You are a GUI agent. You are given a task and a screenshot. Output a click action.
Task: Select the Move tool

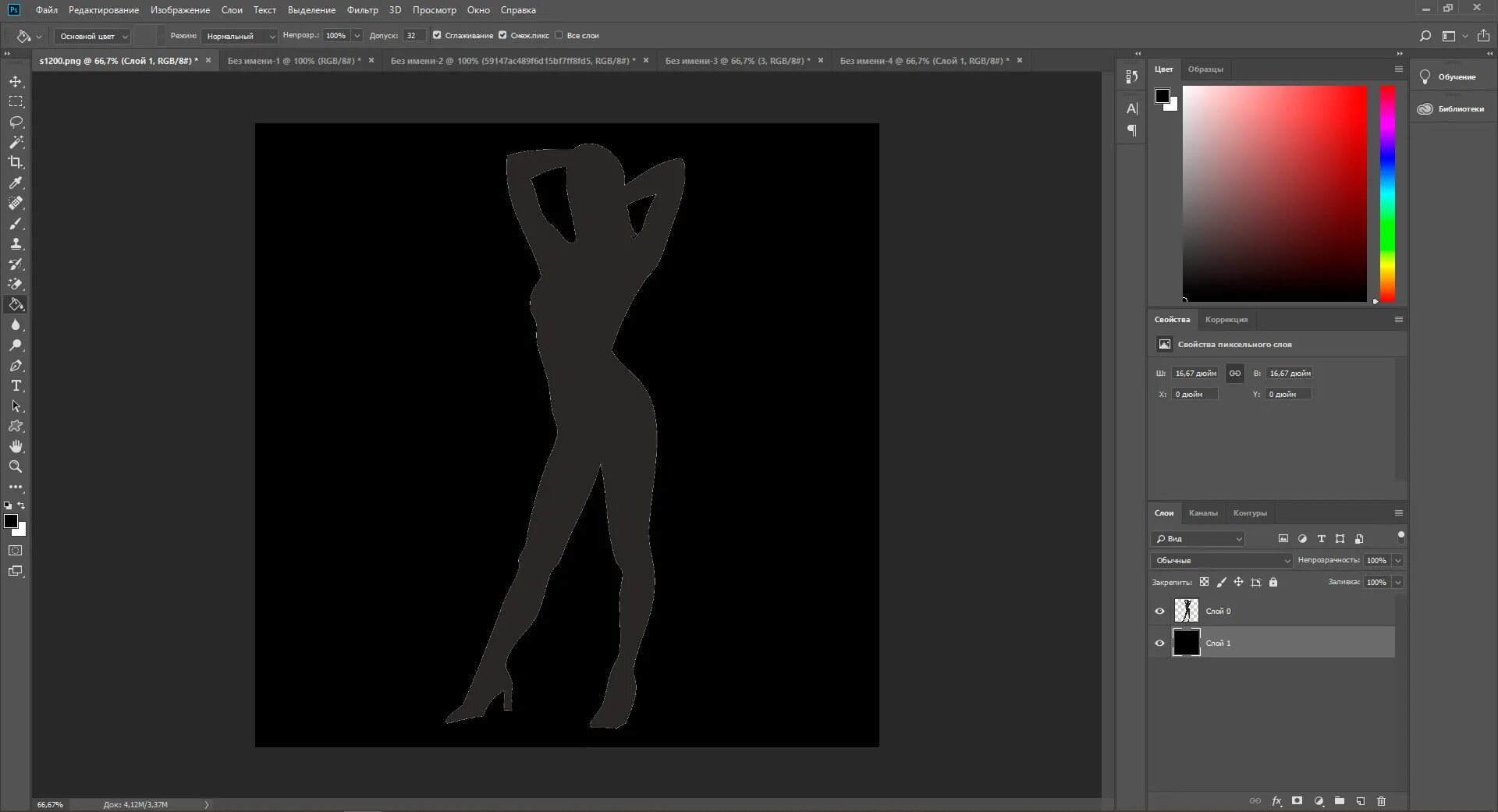click(x=16, y=82)
